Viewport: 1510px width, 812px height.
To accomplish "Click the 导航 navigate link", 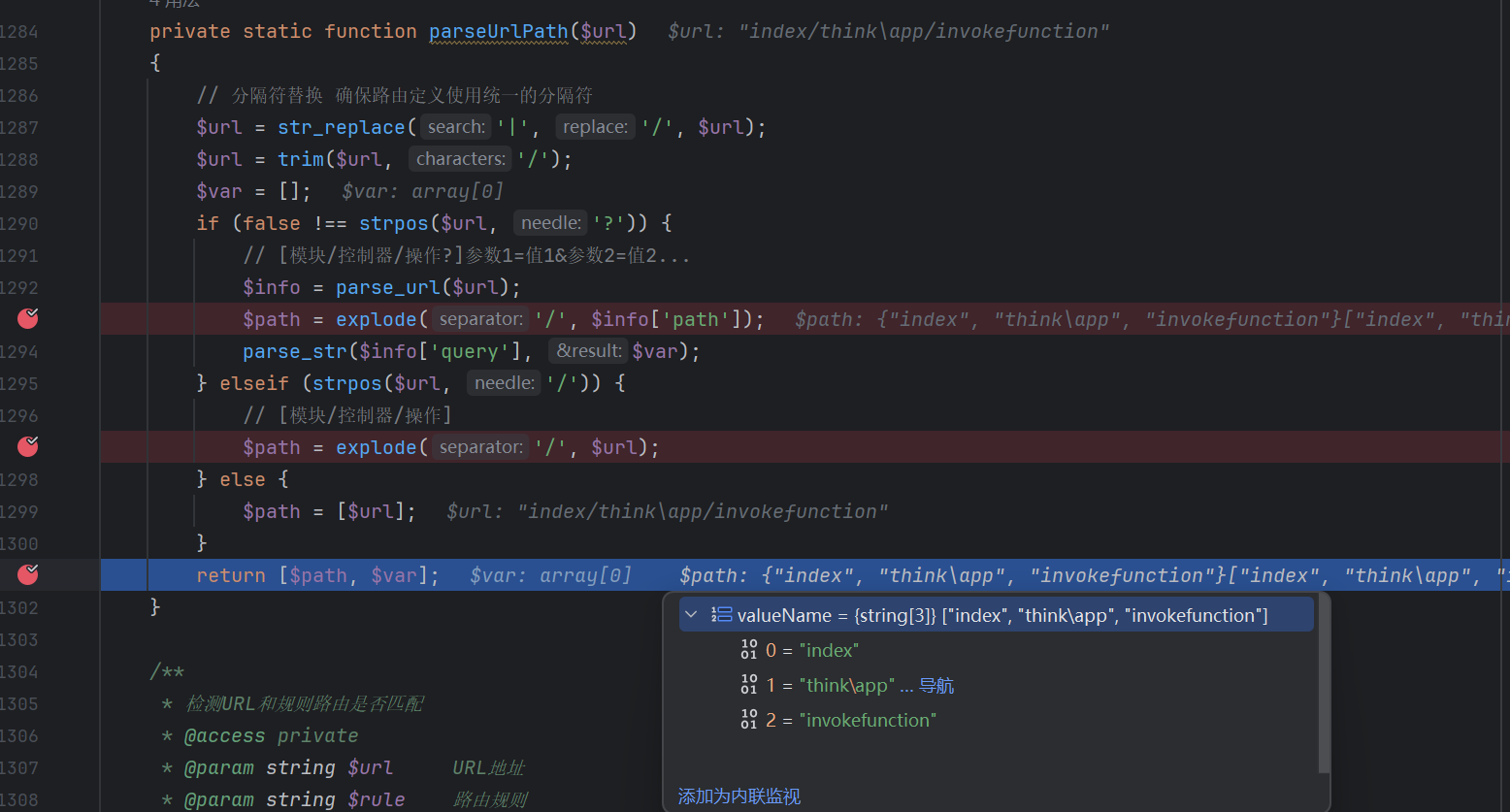I will click(936, 686).
